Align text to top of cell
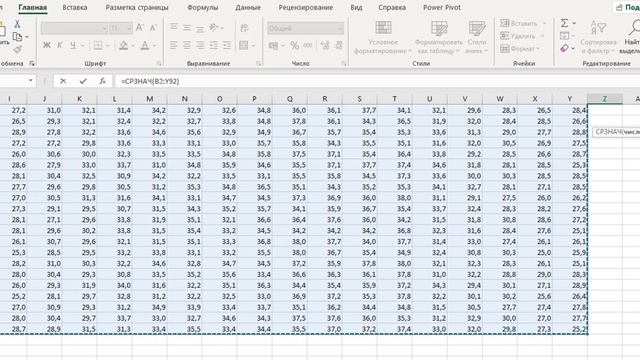 (173, 27)
